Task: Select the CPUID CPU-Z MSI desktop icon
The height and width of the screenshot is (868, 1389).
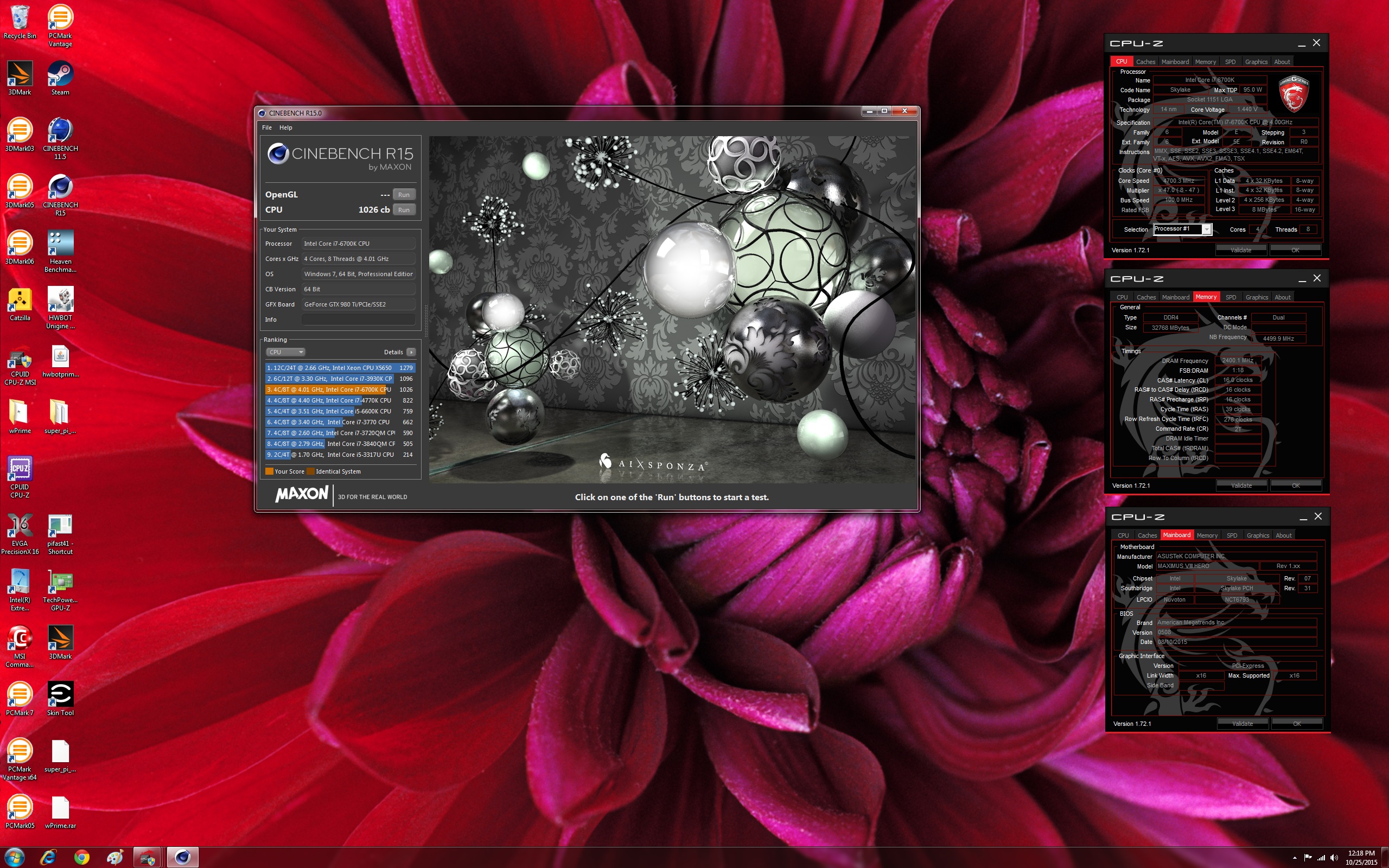Action: coord(20,364)
